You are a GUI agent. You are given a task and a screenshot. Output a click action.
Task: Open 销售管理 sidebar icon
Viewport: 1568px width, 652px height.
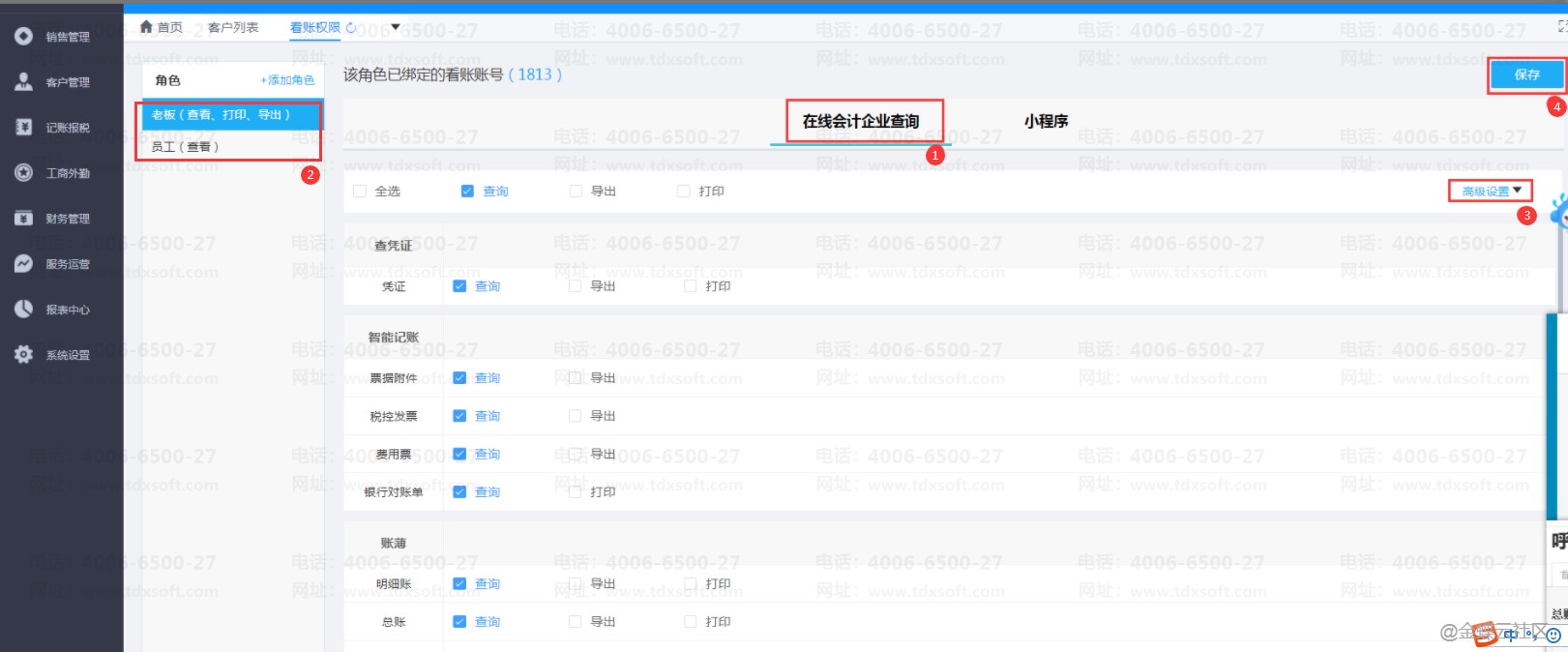tap(23, 37)
